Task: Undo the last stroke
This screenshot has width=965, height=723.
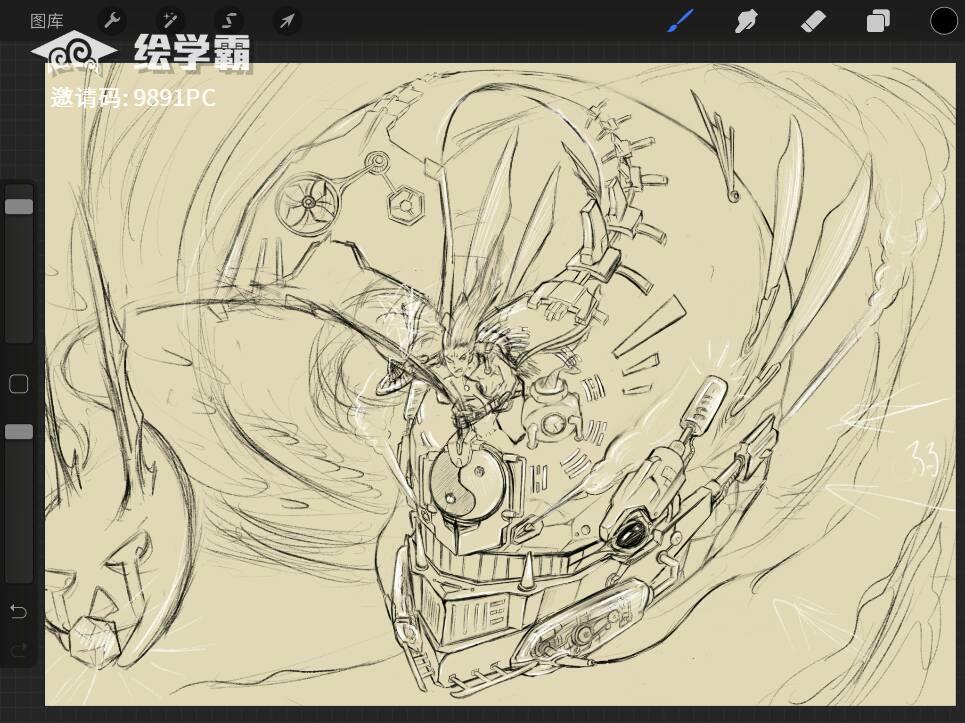Action: (x=18, y=611)
